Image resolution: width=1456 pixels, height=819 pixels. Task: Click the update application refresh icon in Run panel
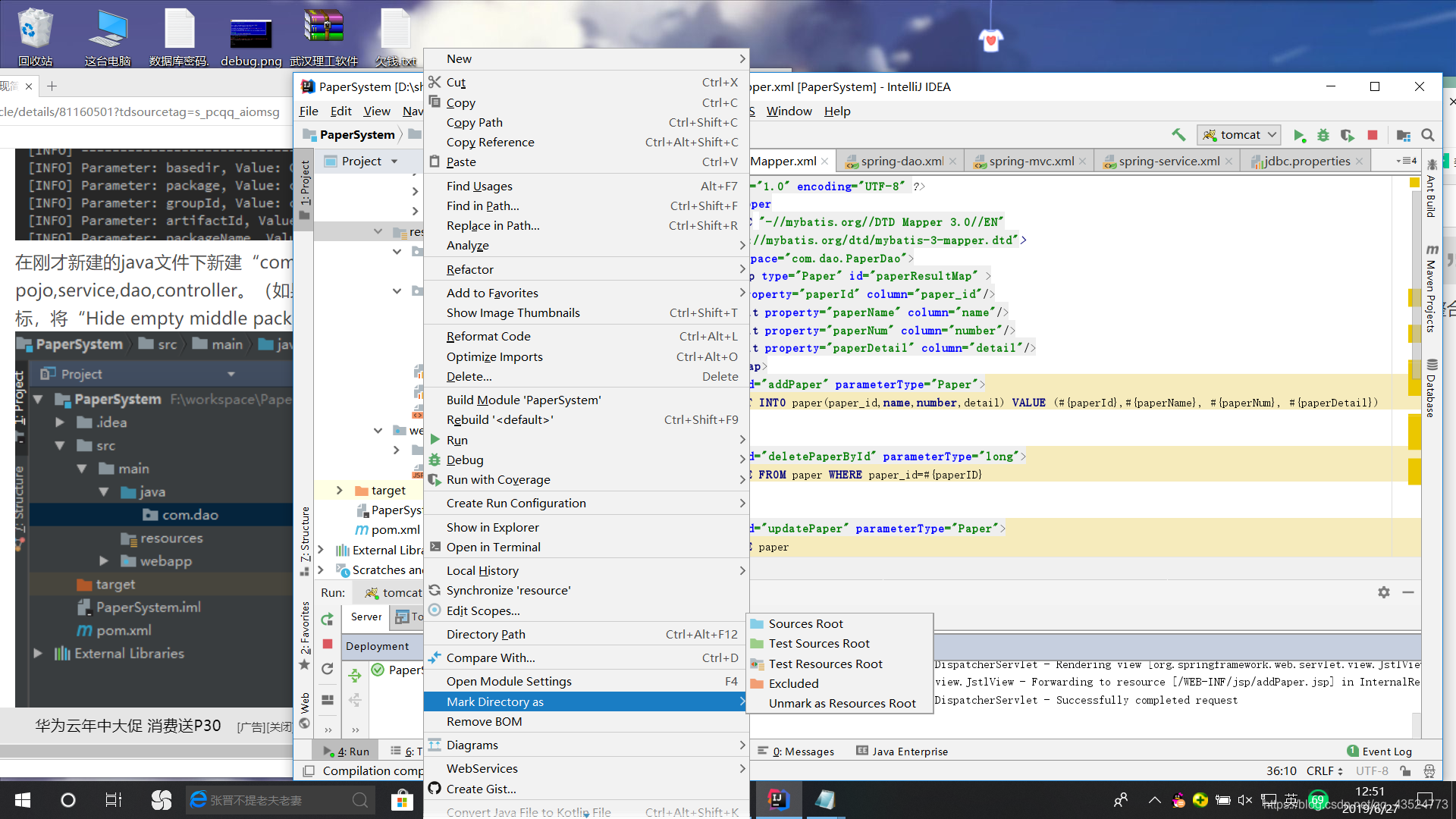328,669
